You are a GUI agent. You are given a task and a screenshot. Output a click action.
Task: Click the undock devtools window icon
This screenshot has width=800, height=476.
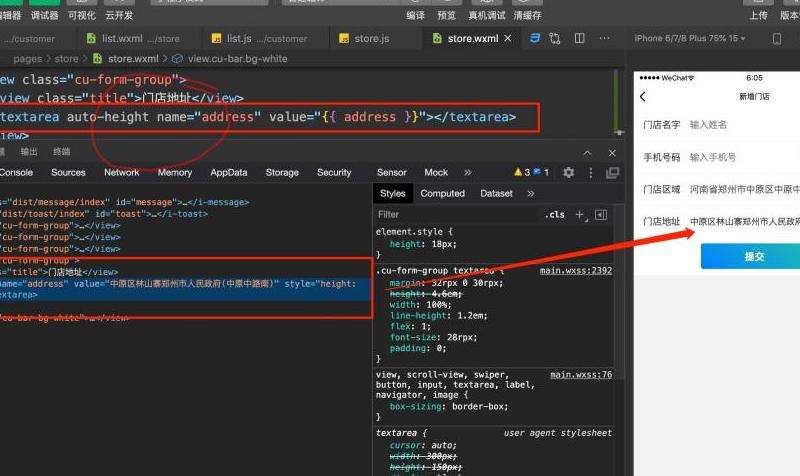[612, 173]
